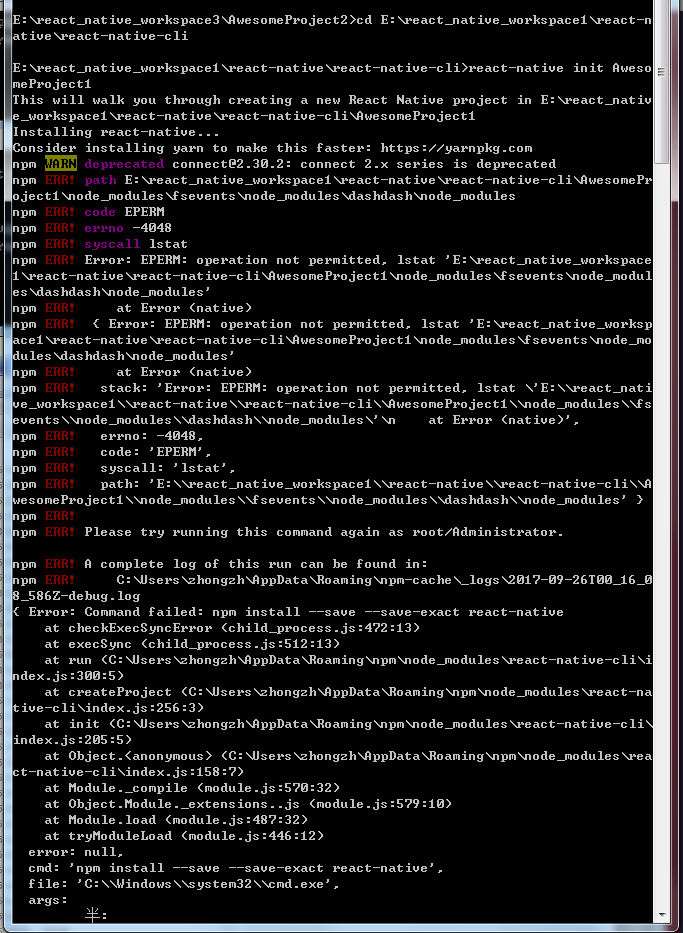Click 'A complete log of this run' line
Viewport: 683px width, 933px height.
point(220,564)
